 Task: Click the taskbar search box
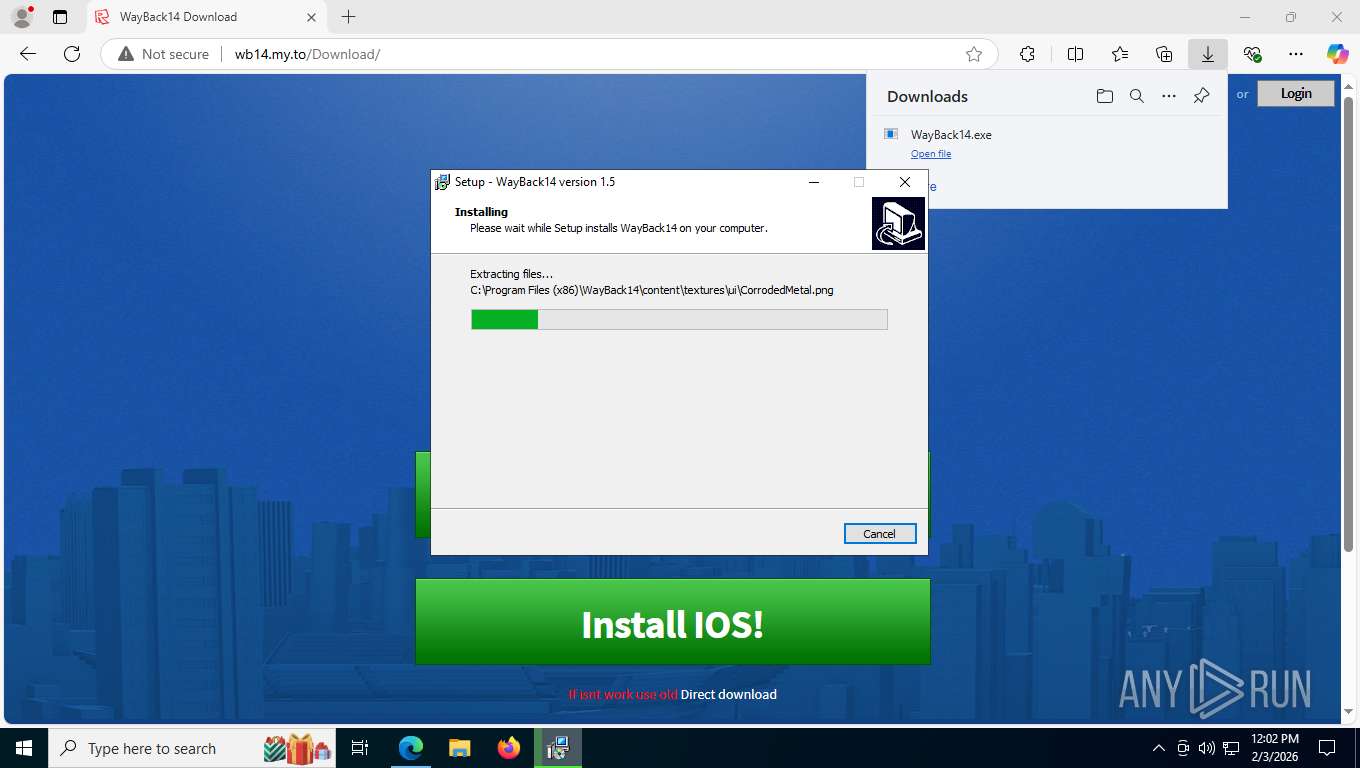(192, 748)
